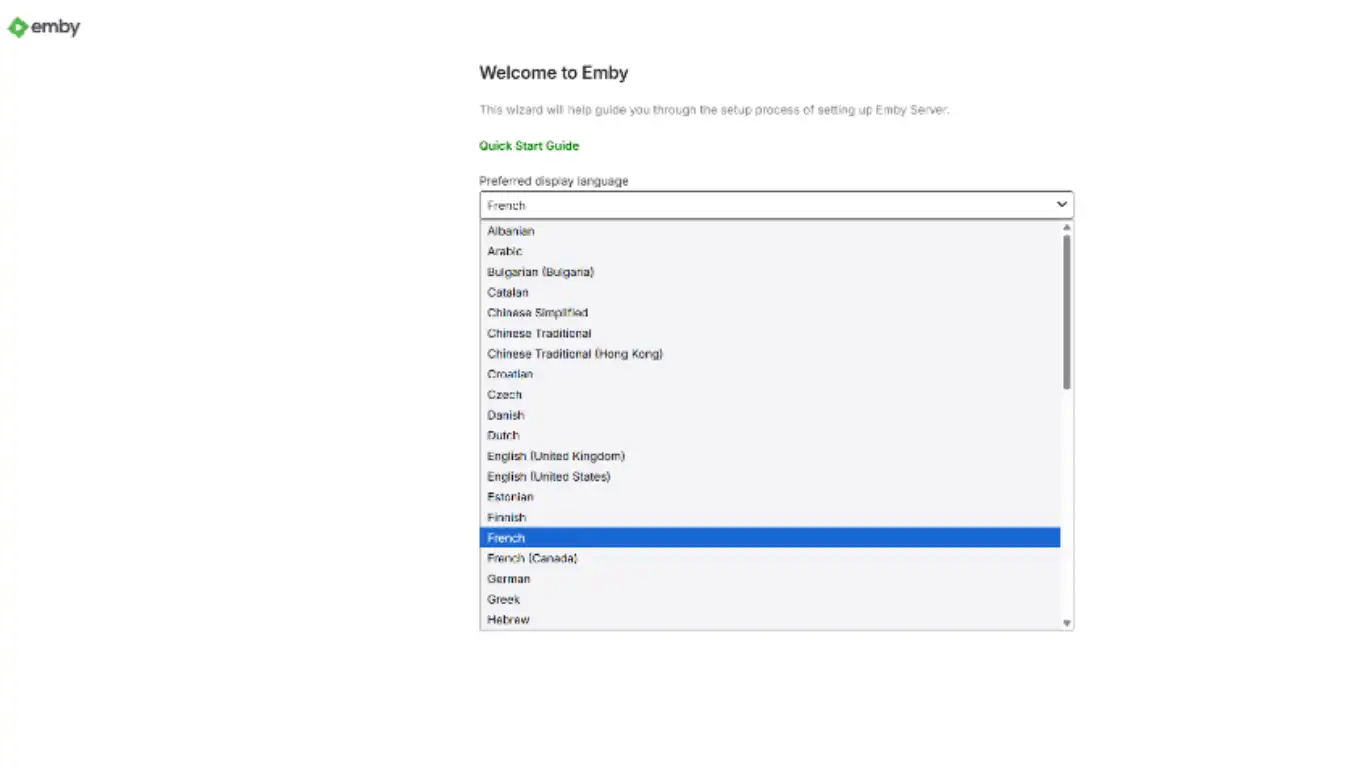Pick Estonian language option
Viewport: 1366px width, 768px height.
pos(770,497)
